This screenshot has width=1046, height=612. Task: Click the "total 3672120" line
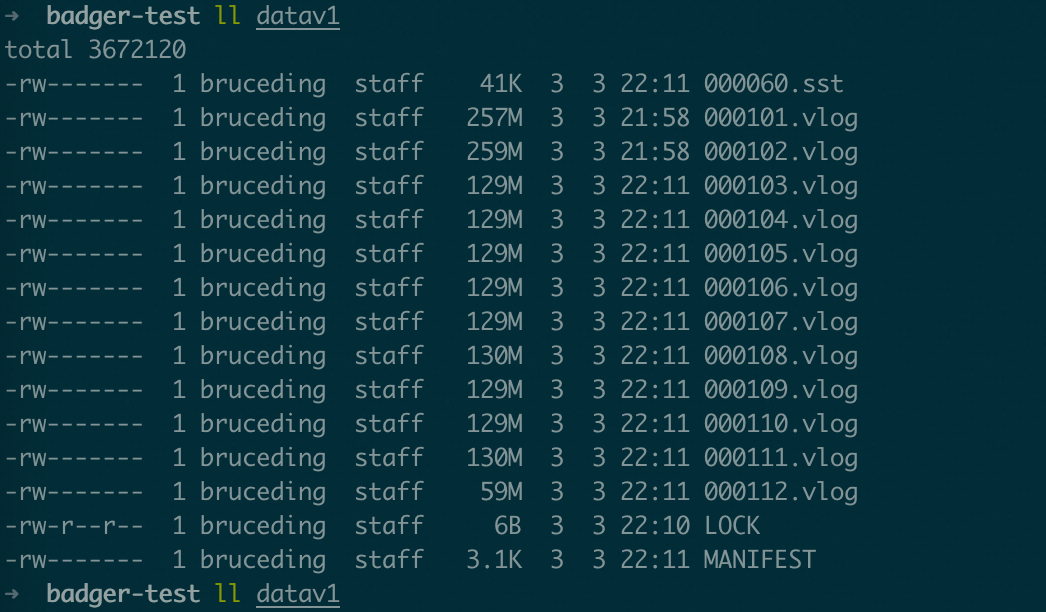point(95,50)
